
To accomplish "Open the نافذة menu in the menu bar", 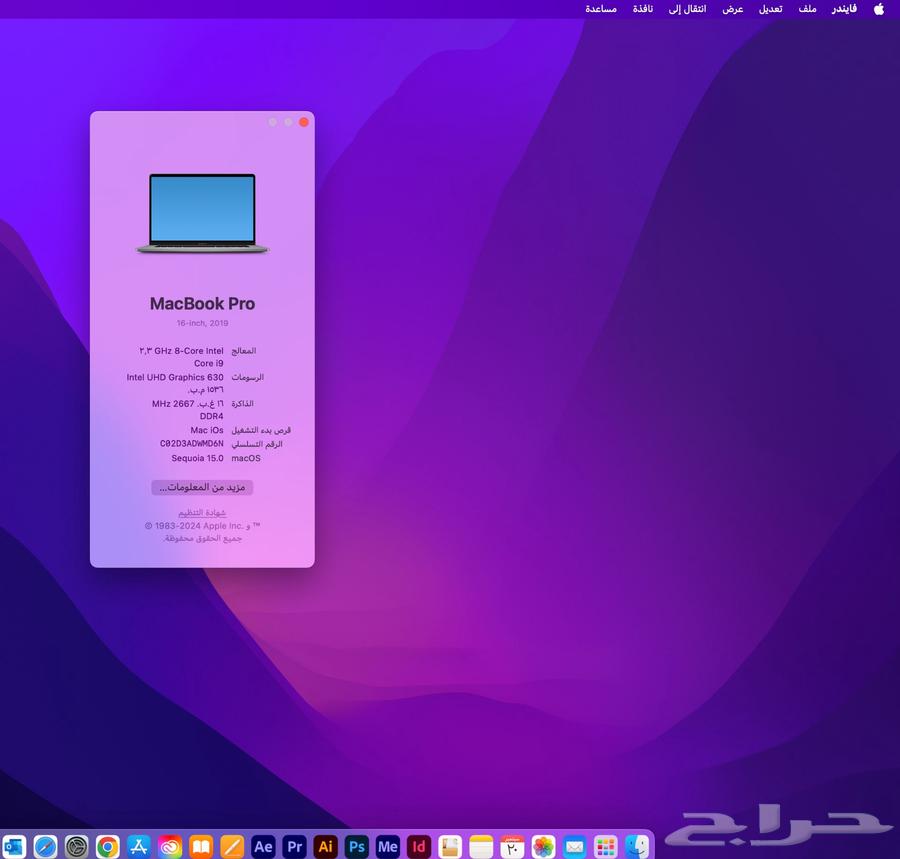I will [x=643, y=9].
